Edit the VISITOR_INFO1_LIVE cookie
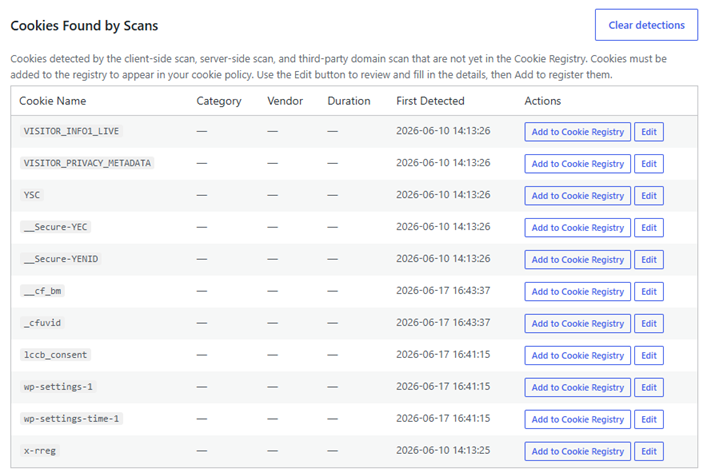 coord(649,132)
